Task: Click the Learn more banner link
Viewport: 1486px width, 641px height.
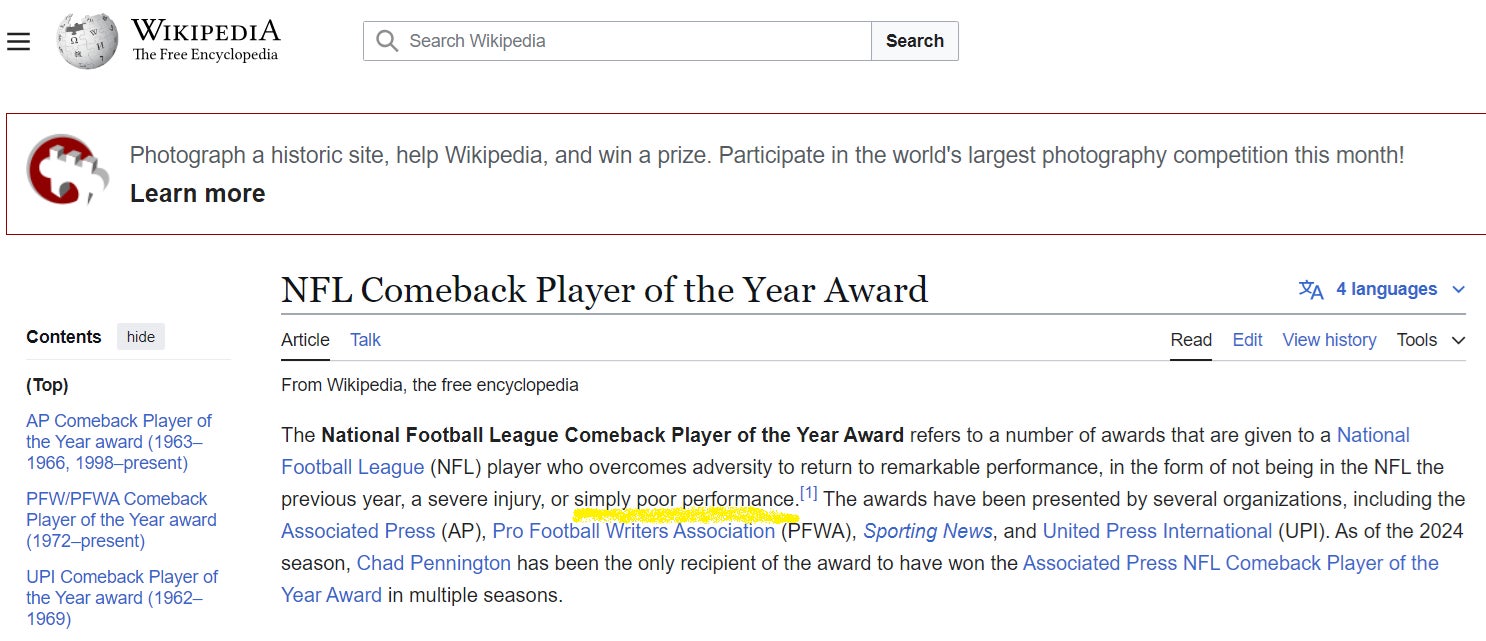Action: tap(196, 193)
